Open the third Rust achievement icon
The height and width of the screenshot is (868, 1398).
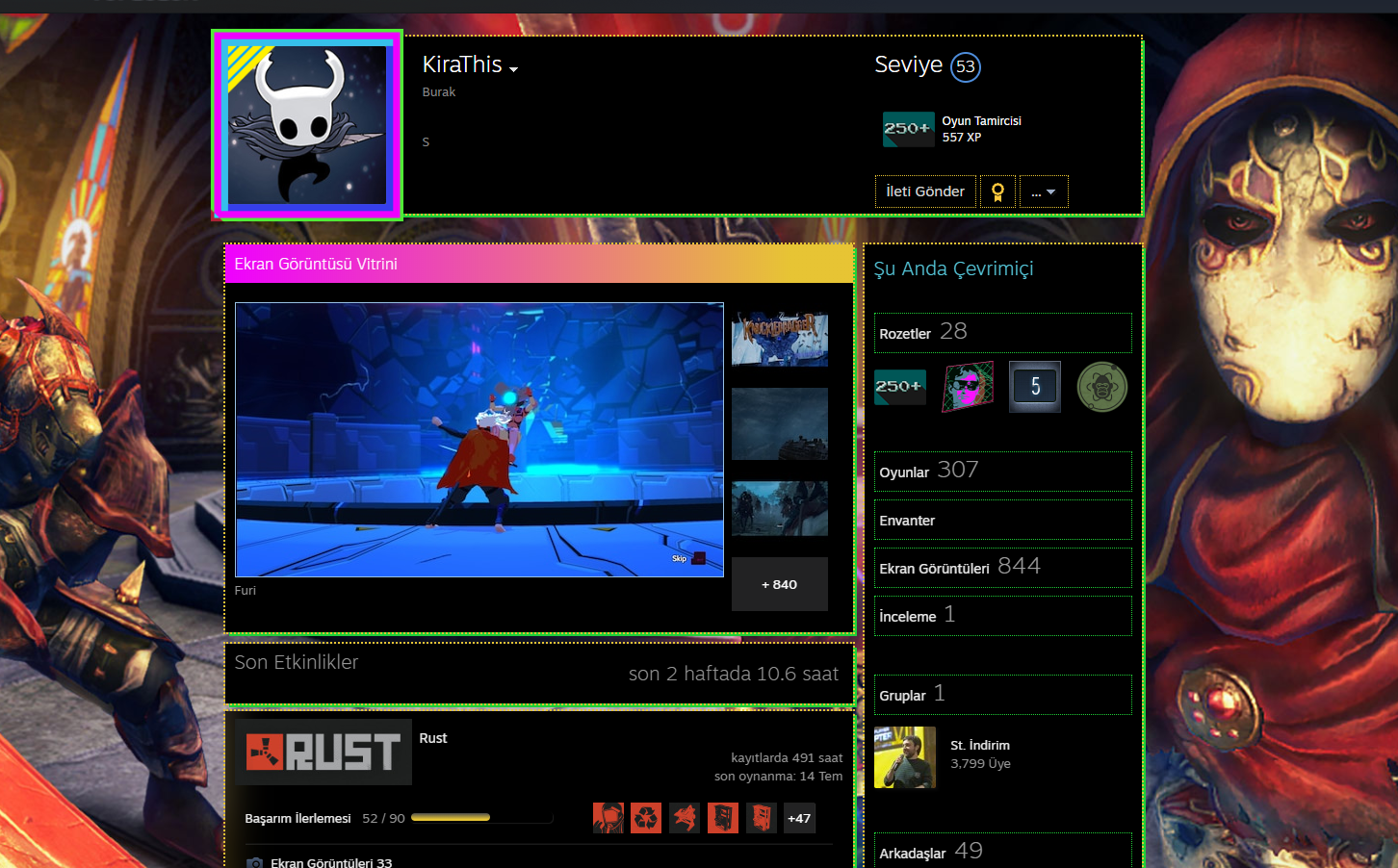click(x=685, y=818)
